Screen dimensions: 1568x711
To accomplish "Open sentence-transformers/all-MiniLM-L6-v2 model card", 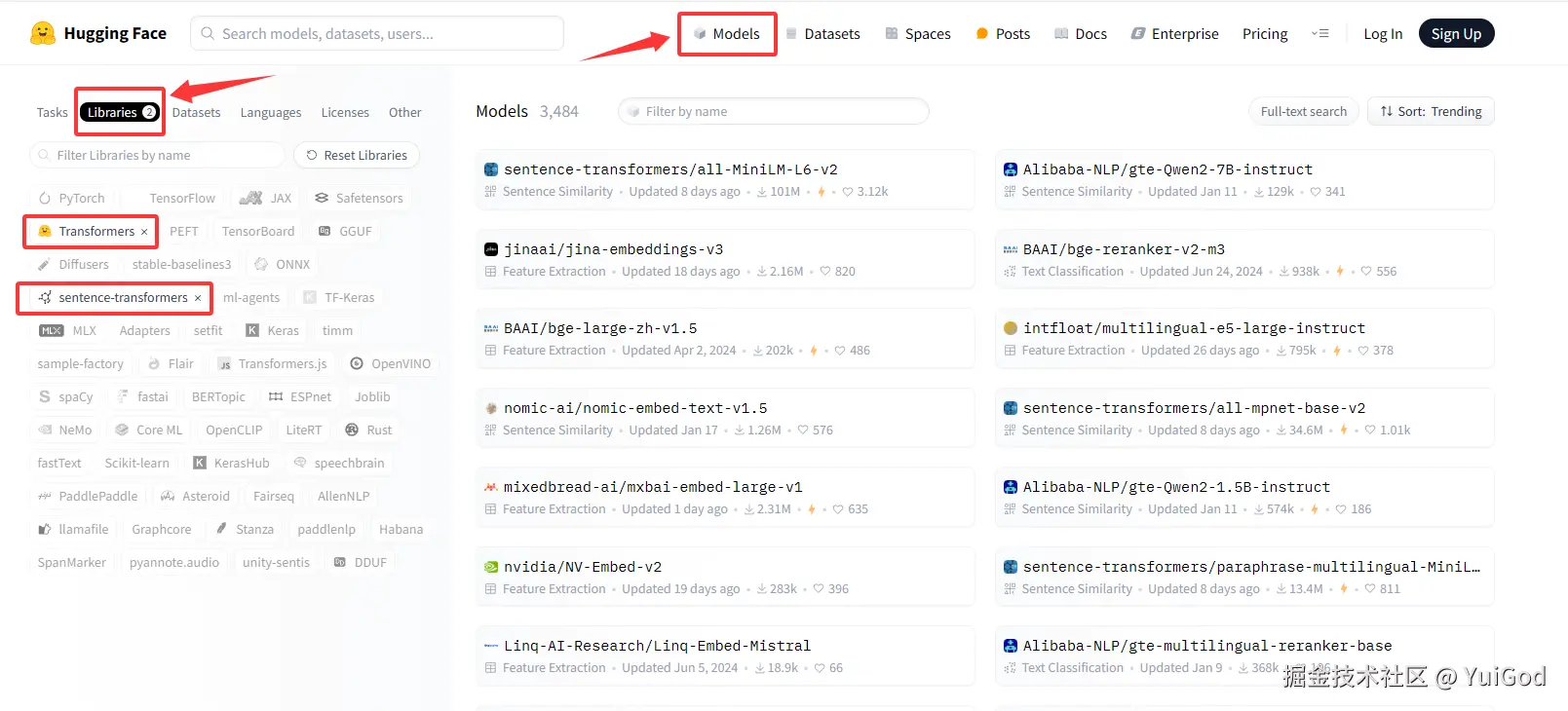I will [x=725, y=180].
